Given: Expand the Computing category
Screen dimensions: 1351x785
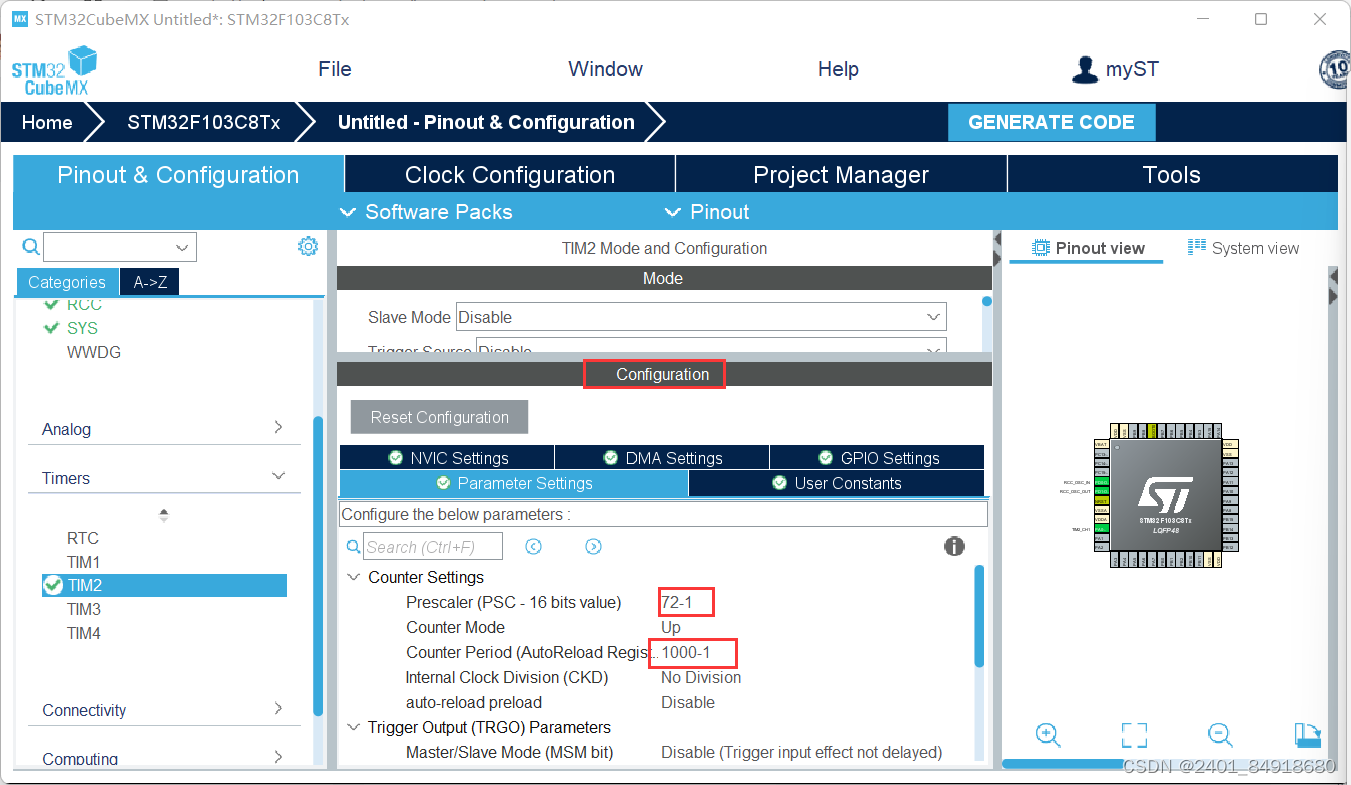Looking at the screenshot, I should 164,758.
